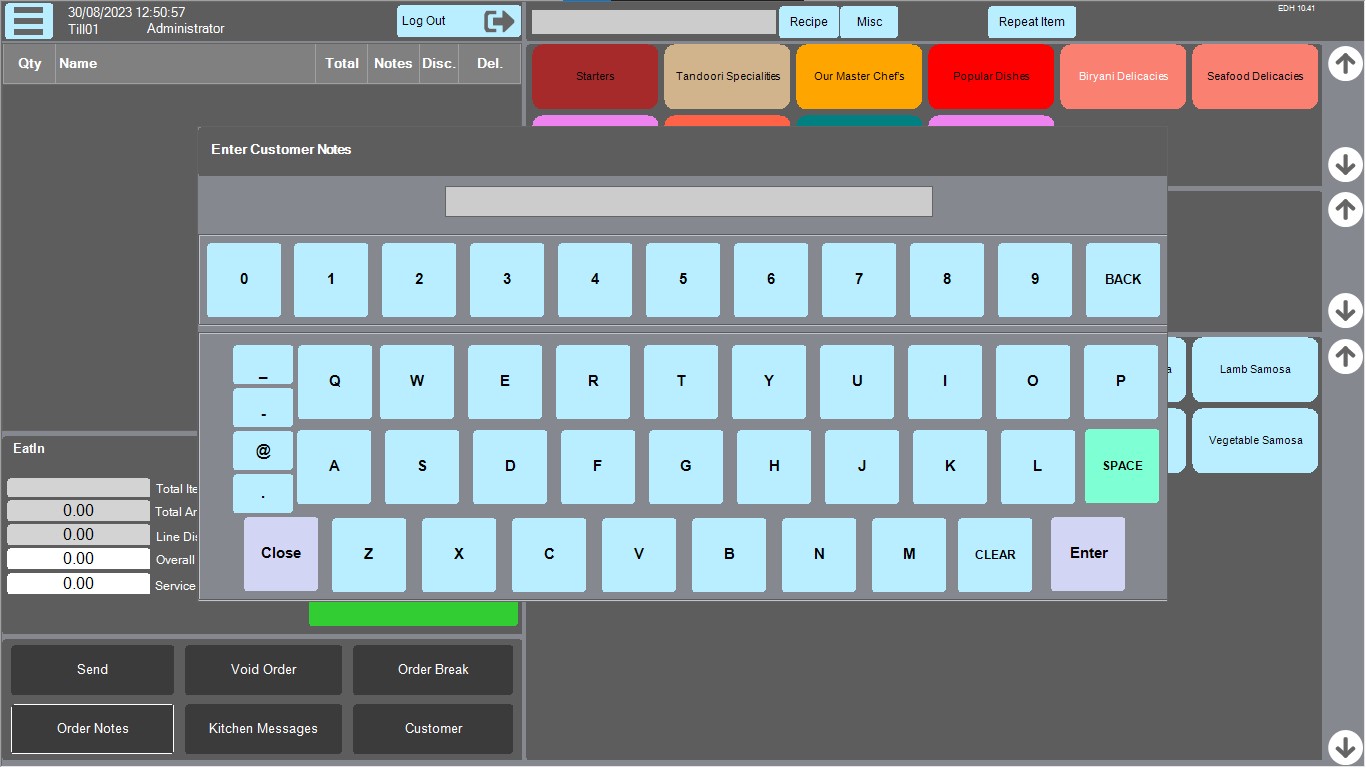Select the Starters category
Image resolution: width=1366 pixels, height=768 pixels.
click(x=595, y=76)
